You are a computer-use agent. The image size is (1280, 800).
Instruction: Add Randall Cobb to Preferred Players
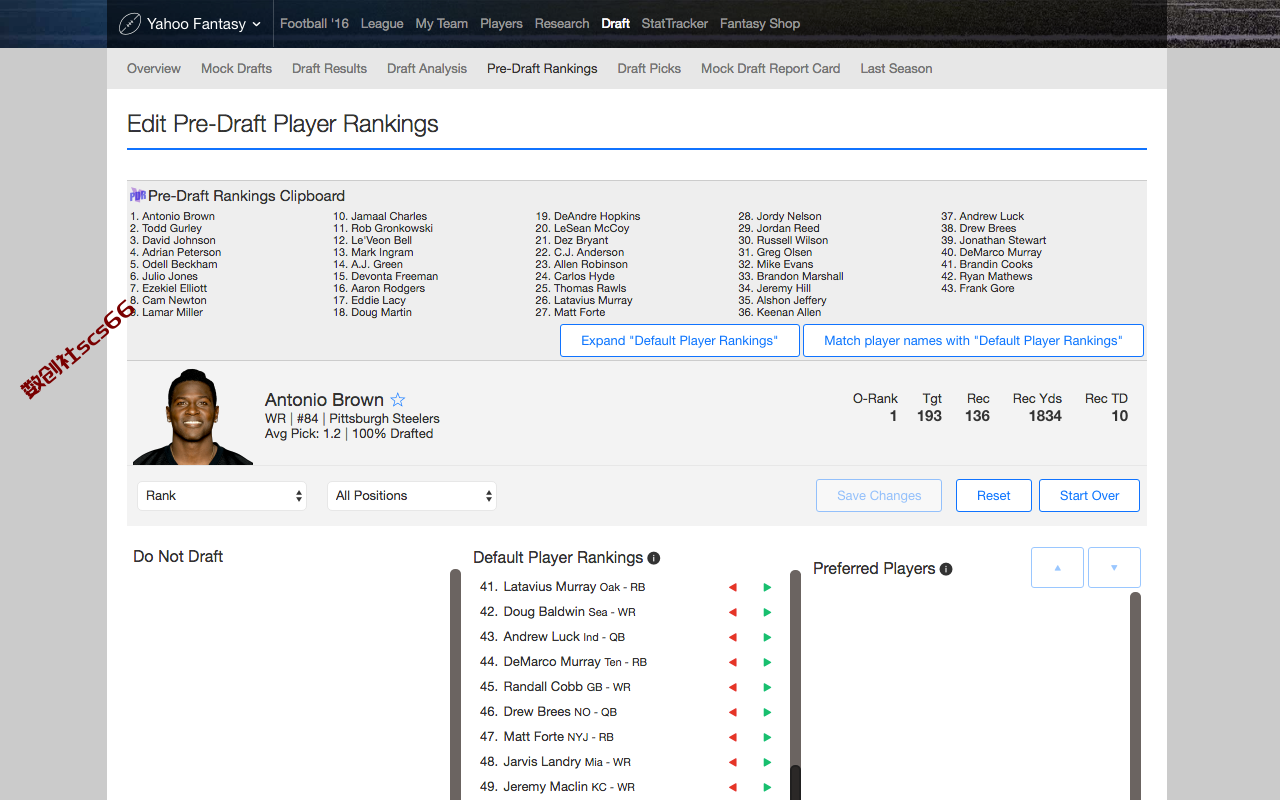coord(767,687)
